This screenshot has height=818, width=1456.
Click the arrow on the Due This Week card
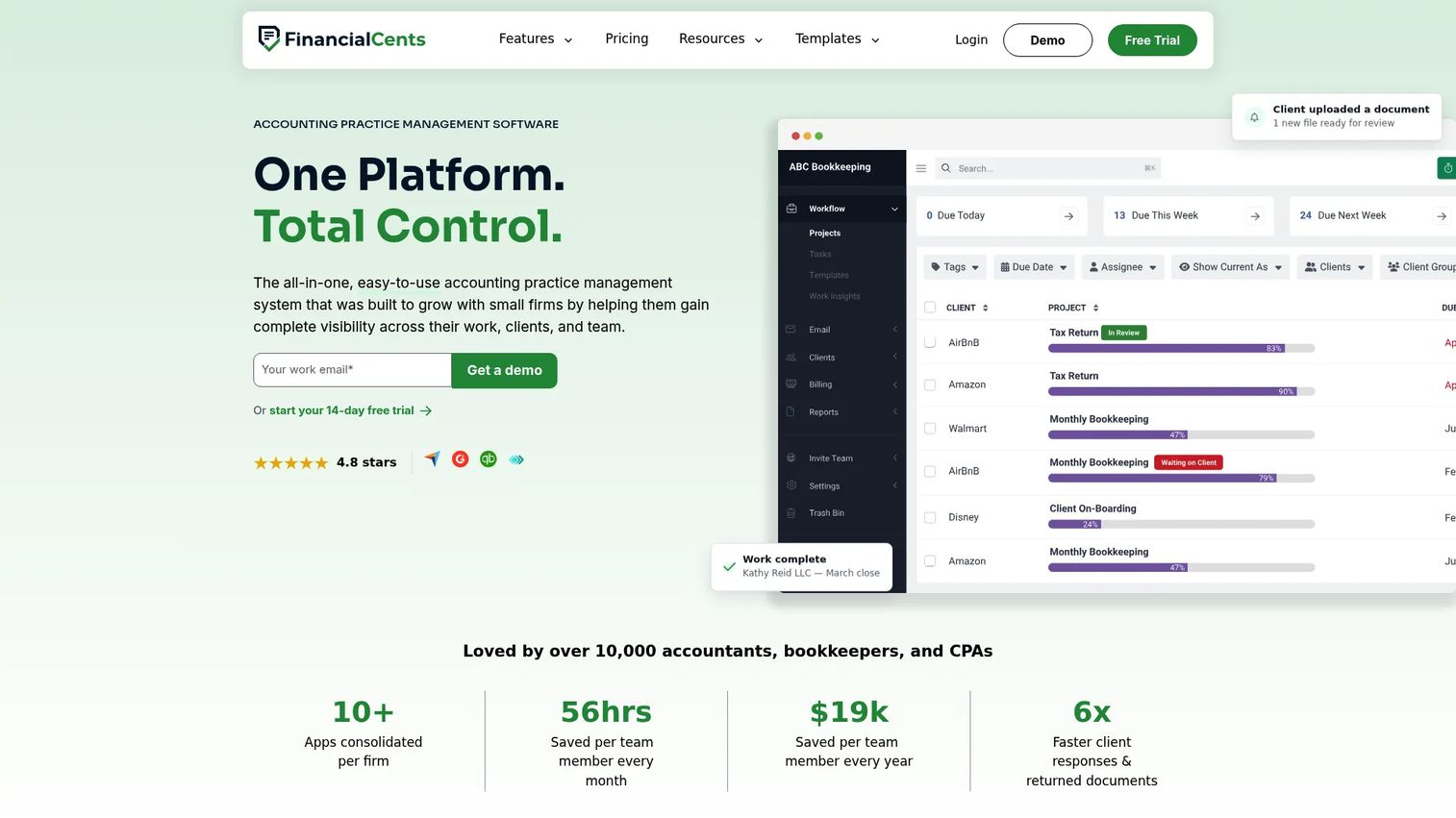pyautogui.click(x=1255, y=216)
